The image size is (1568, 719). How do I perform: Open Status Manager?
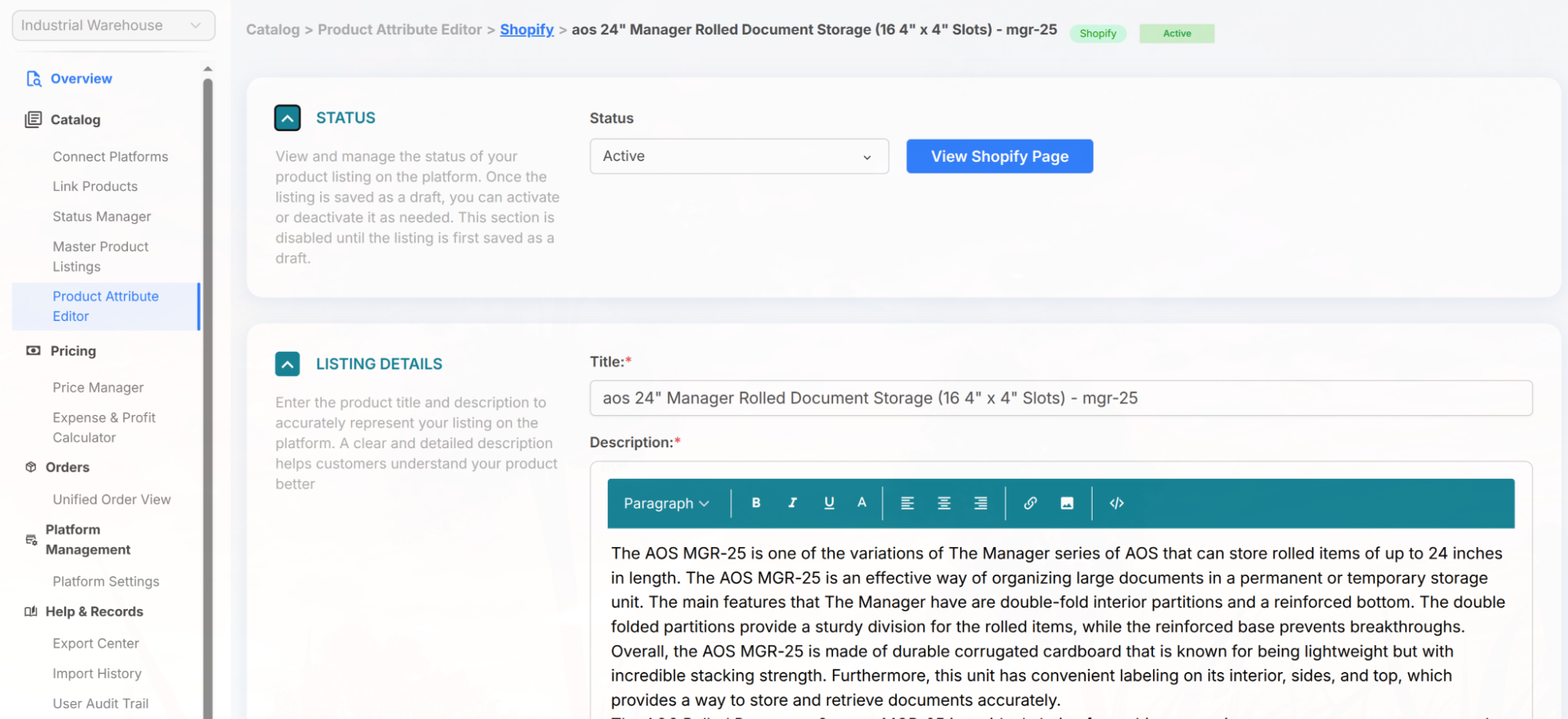102,217
